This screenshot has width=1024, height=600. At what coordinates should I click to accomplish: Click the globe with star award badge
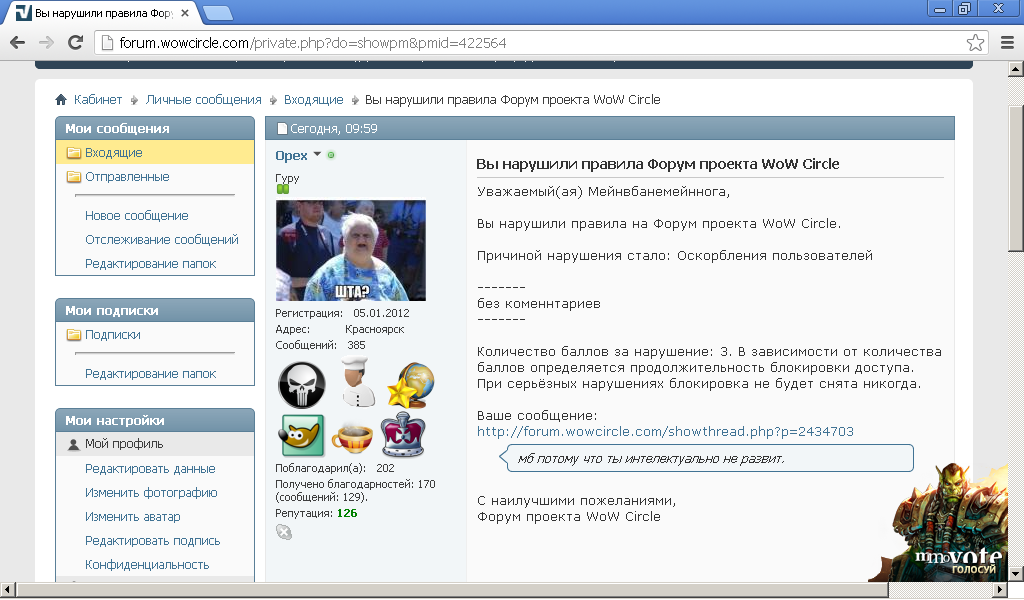pos(411,385)
